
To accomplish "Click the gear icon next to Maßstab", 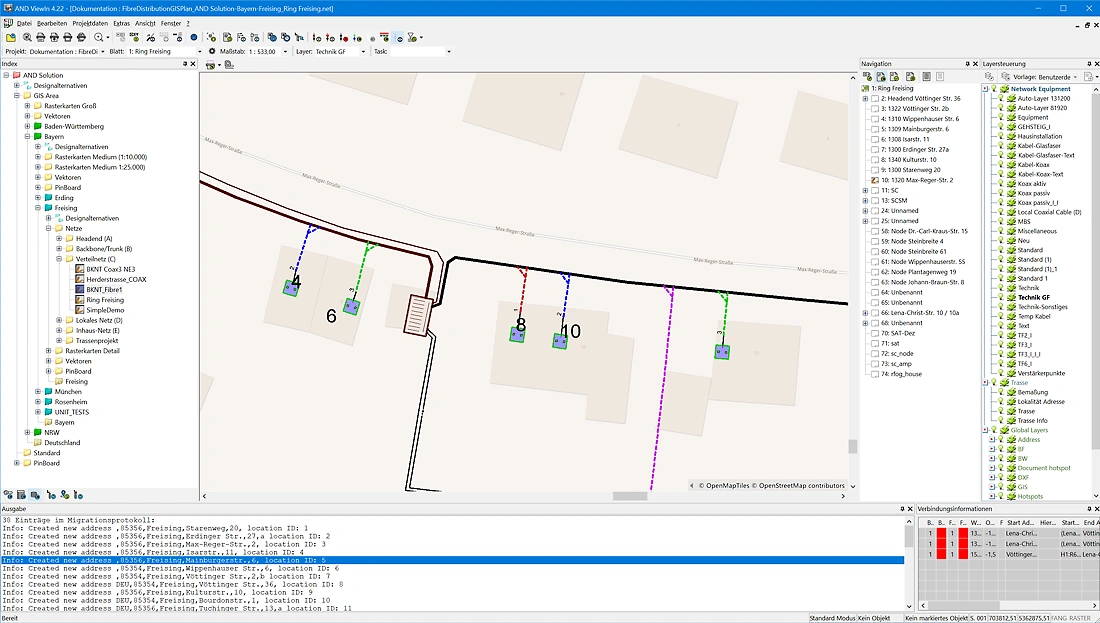I will (x=213, y=51).
